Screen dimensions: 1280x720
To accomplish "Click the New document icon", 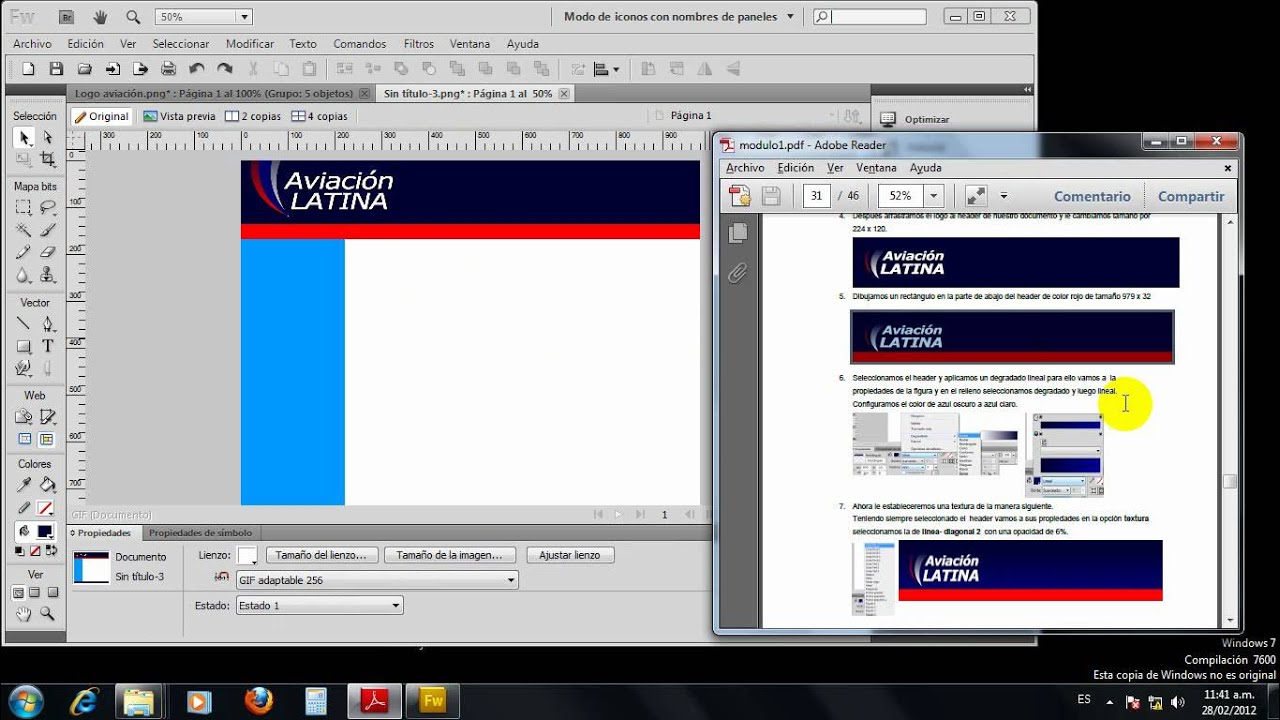I will tap(28, 69).
